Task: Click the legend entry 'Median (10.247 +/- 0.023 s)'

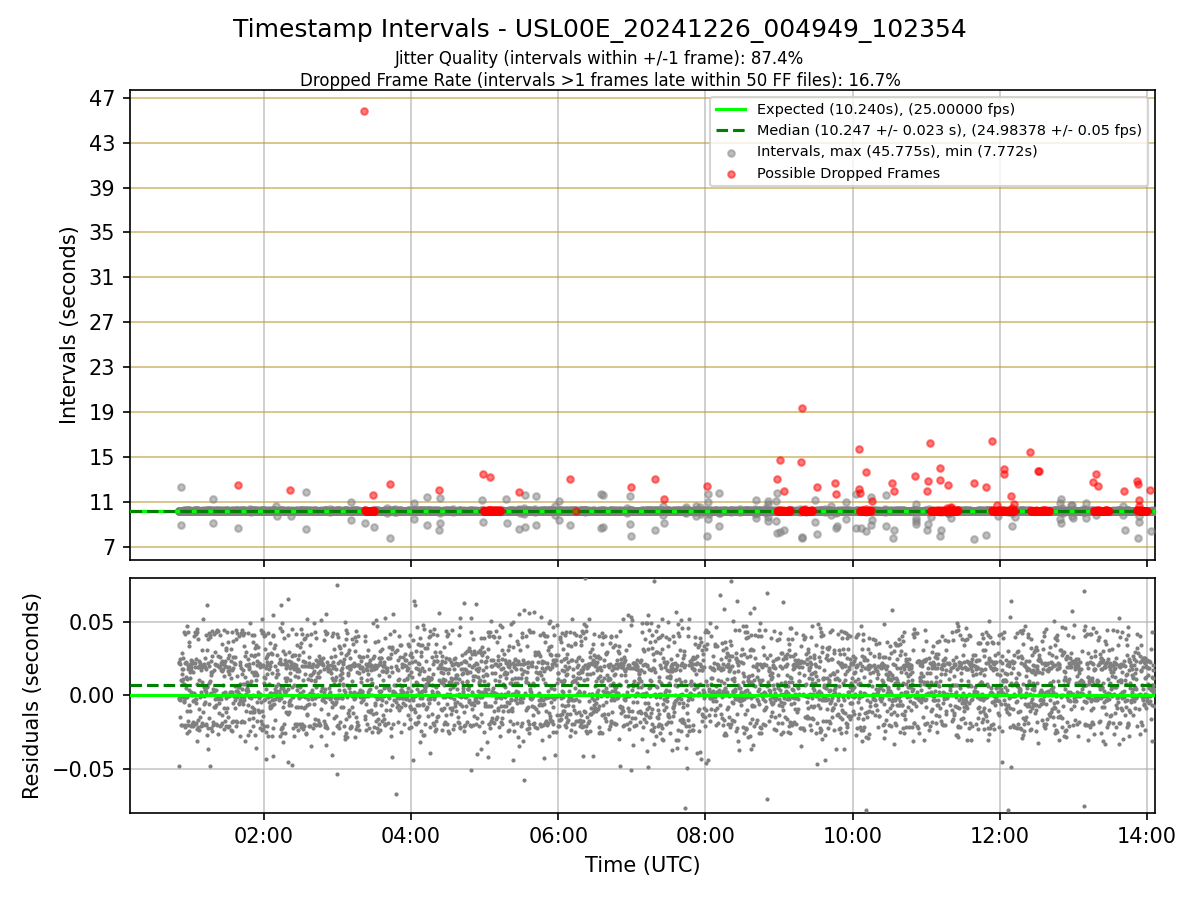Action: coord(949,130)
